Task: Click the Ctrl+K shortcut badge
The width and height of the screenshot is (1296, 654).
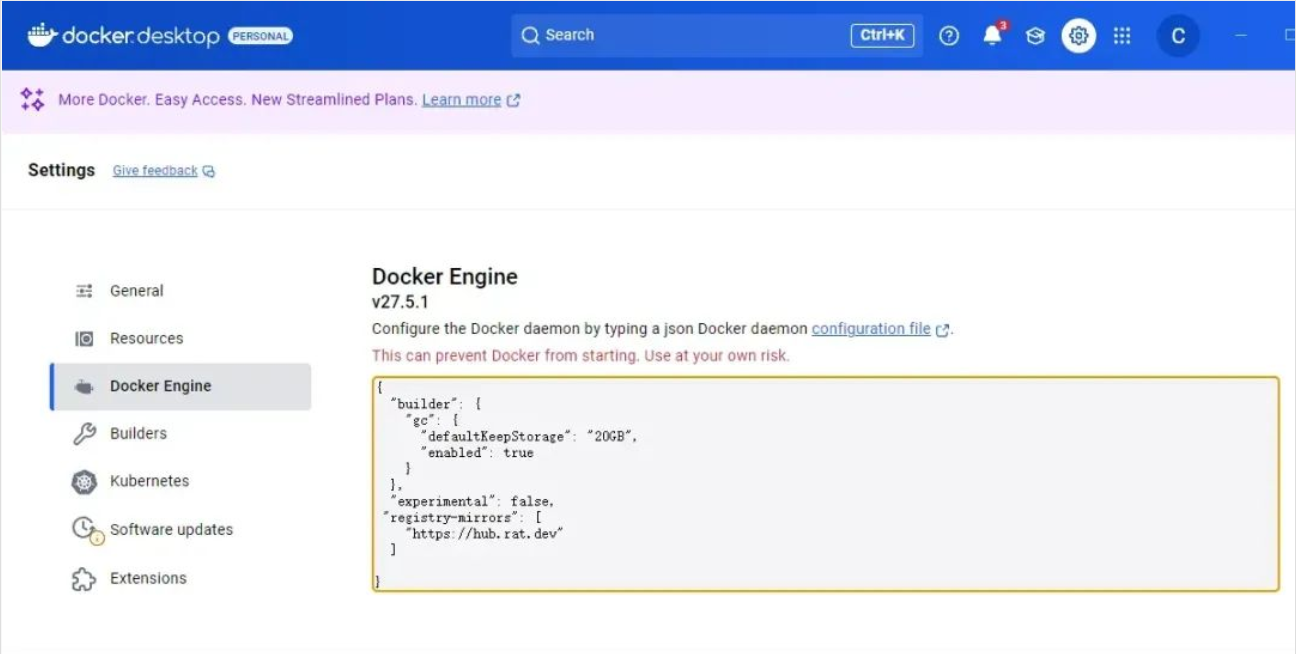Action: 882,36
